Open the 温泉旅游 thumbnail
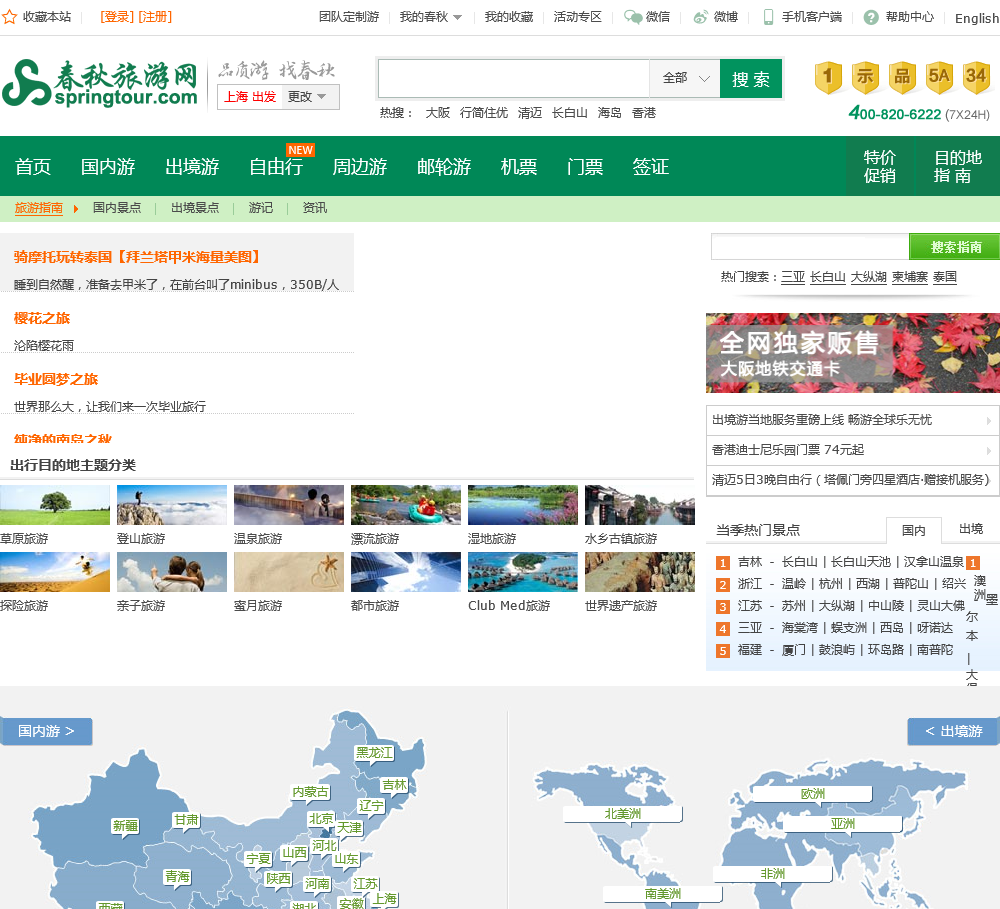 (x=288, y=505)
